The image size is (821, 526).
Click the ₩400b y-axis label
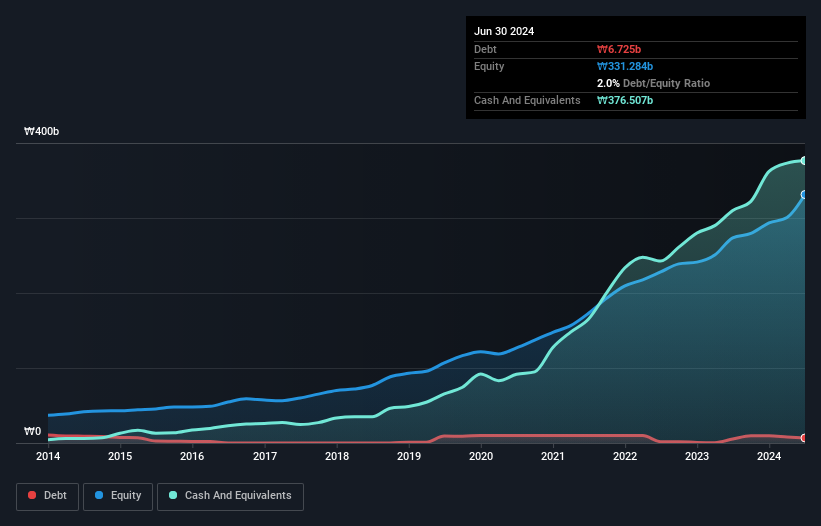(41, 131)
